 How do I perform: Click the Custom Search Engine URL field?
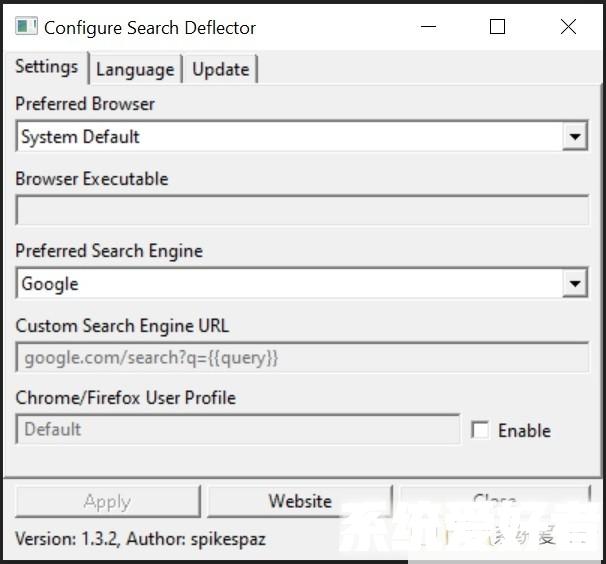click(301, 358)
